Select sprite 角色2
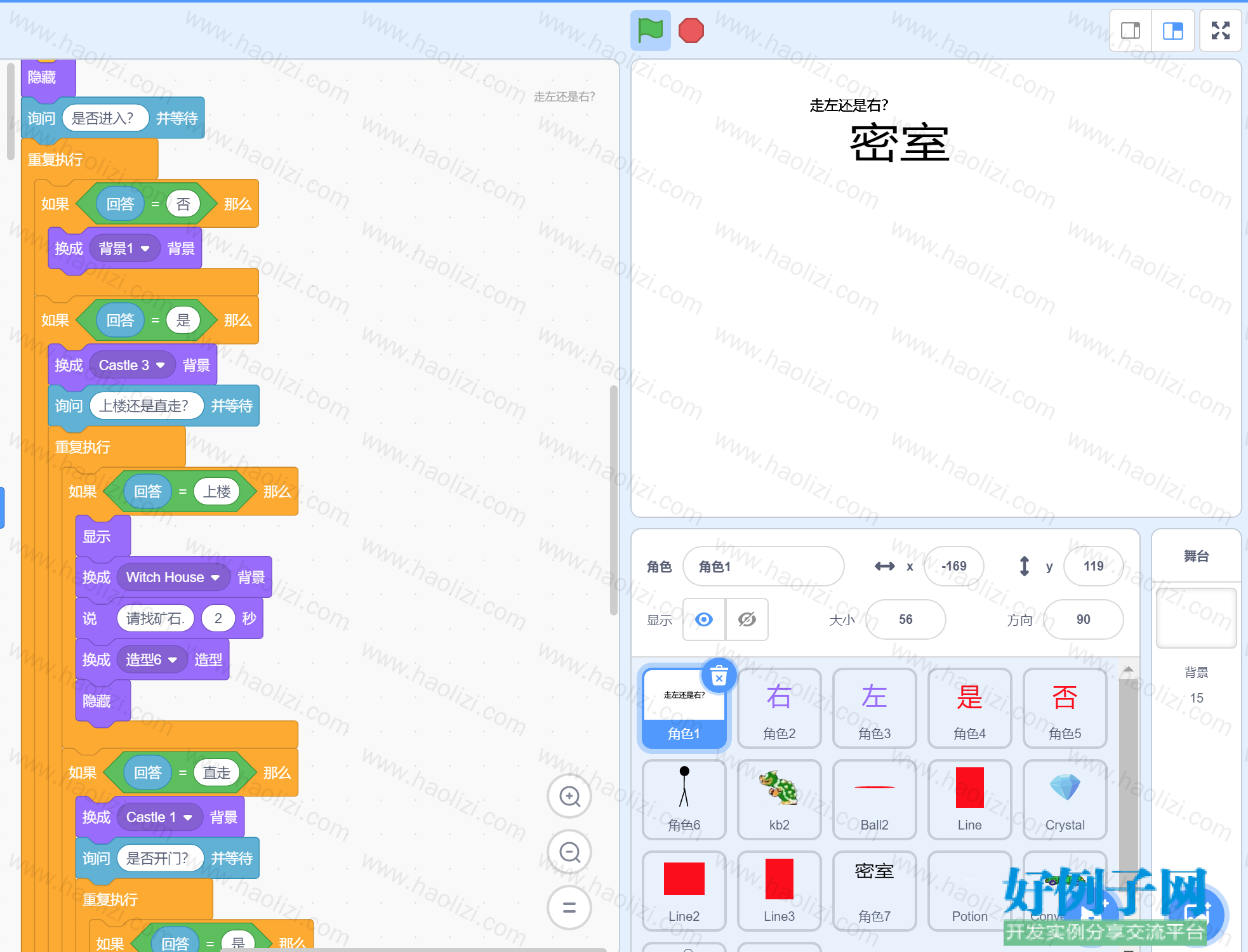This screenshot has width=1248, height=952. [x=779, y=708]
